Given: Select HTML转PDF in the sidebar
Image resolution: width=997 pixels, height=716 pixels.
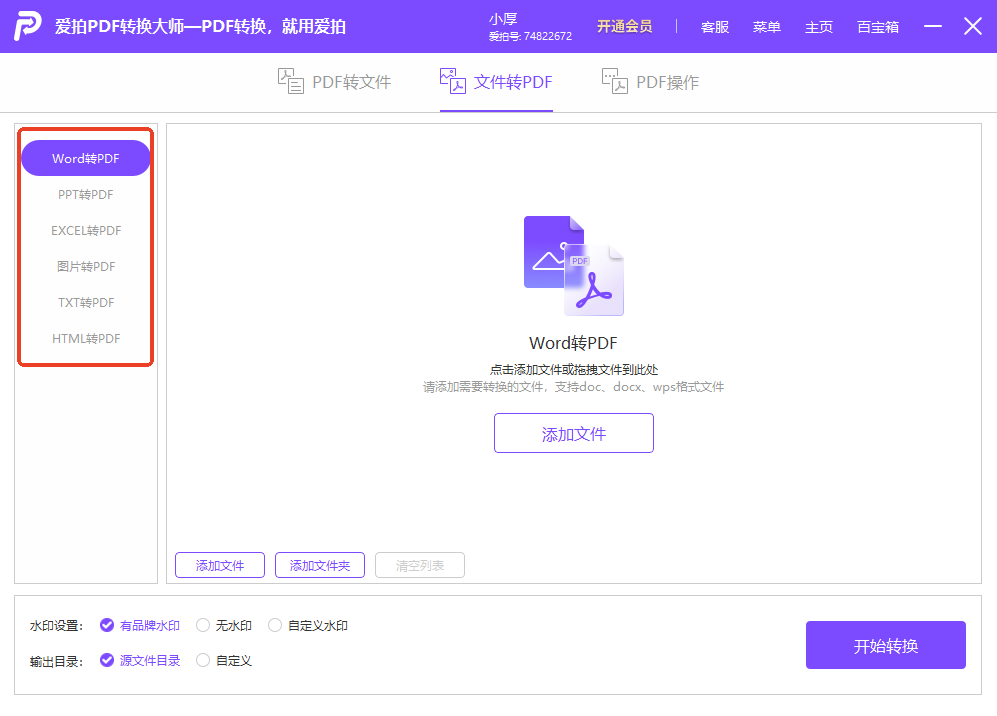Looking at the screenshot, I should 86,339.
